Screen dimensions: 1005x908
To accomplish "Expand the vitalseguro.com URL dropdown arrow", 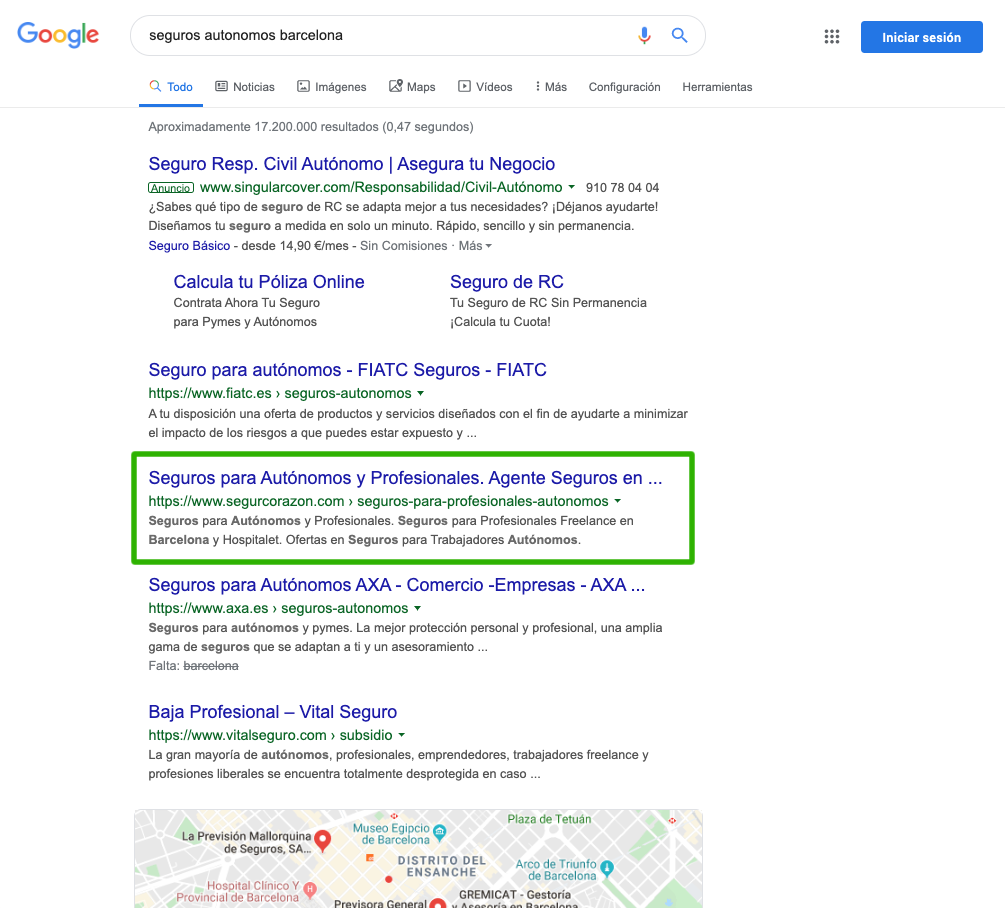I will coord(402,735).
